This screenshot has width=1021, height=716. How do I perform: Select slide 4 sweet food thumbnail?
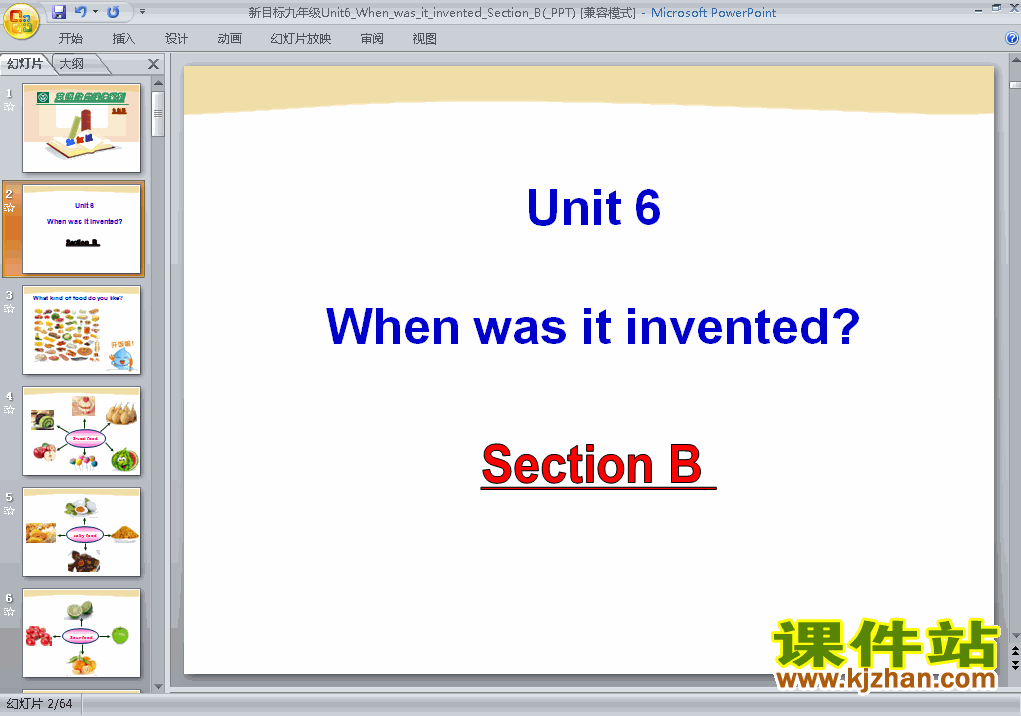(81, 431)
